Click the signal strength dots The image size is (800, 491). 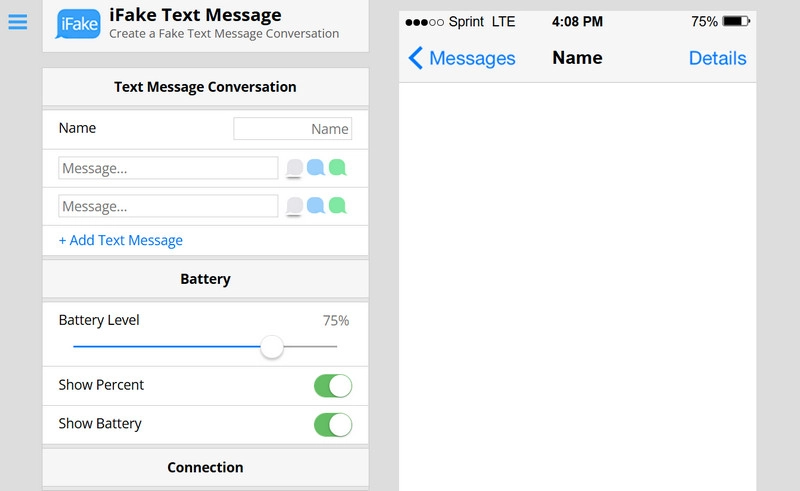coord(424,22)
